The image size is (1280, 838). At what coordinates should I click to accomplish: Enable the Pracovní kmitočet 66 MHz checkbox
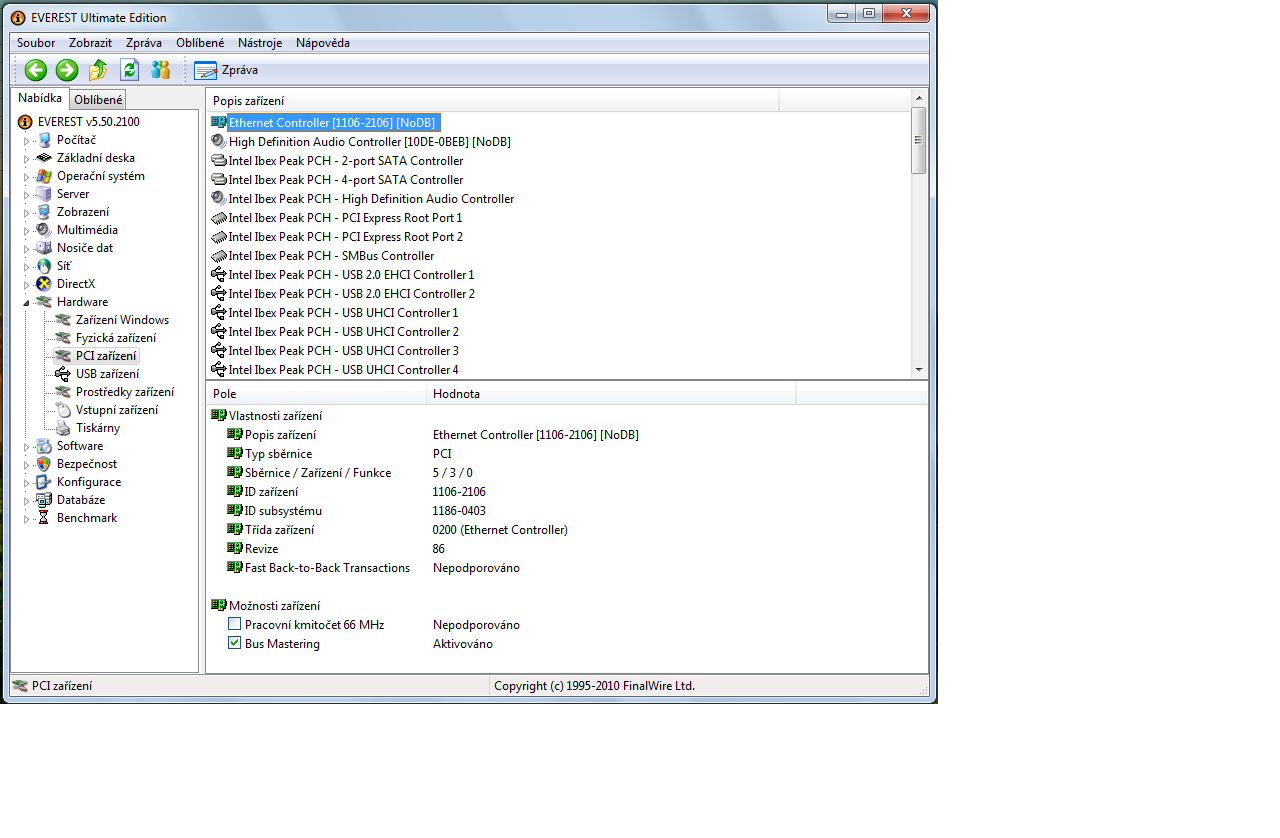235,624
